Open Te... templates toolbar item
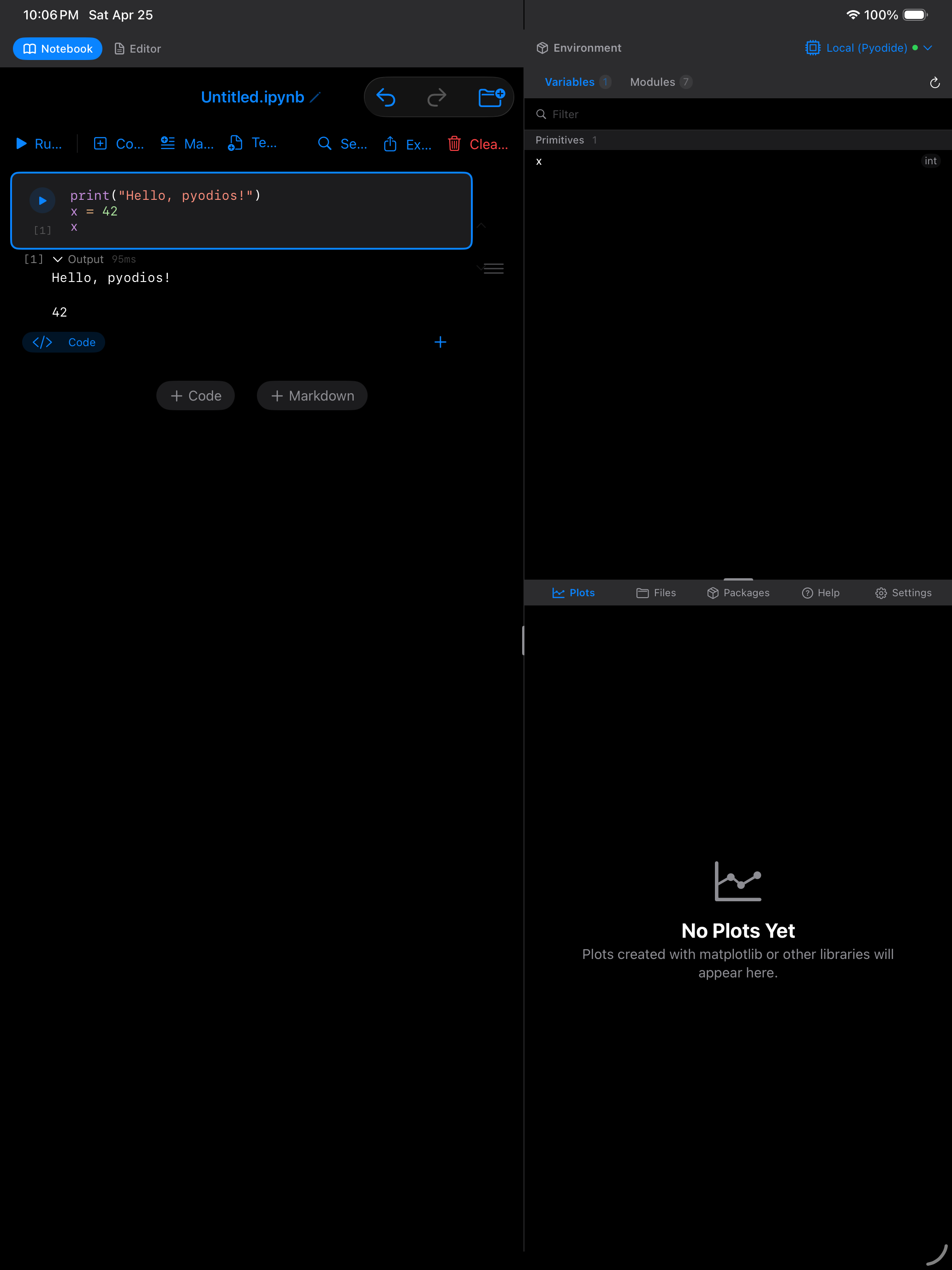The width and height of the screenshot is (952, 1270). (x=252, y=144)
